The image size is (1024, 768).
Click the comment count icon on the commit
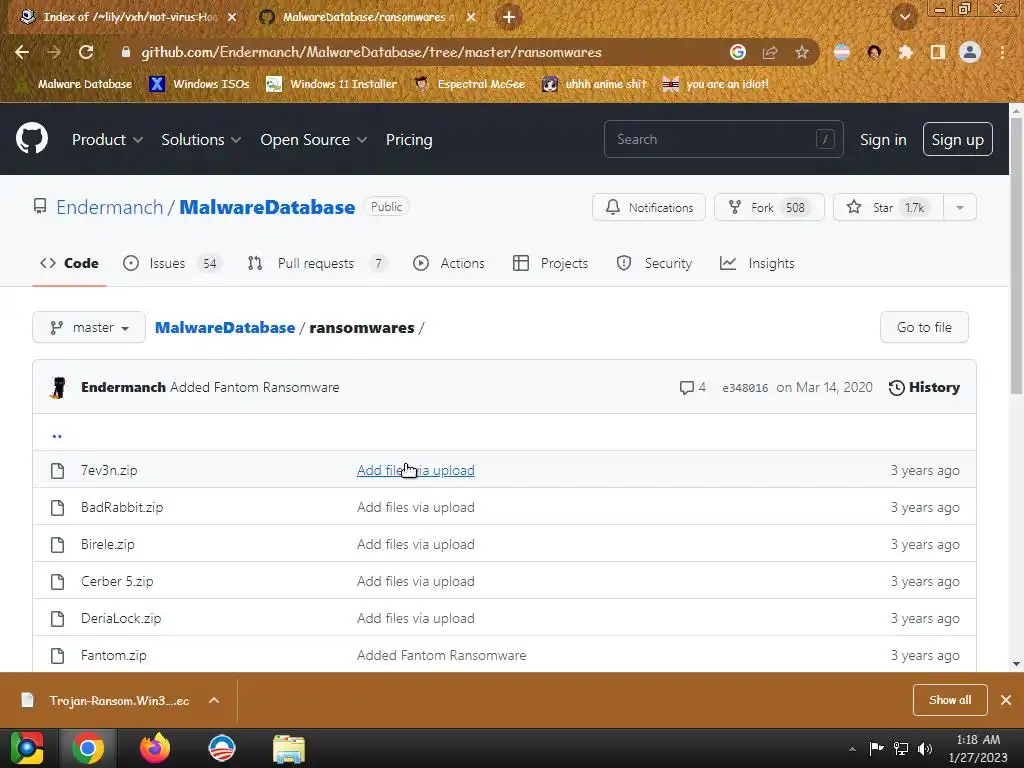point(686,387)
